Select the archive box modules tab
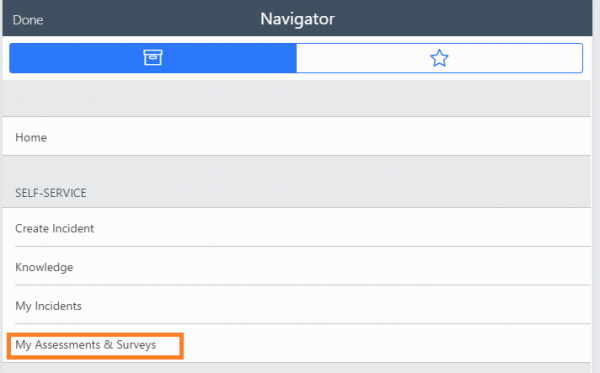The height and width of the screenshot is (373, 600). coord(153,58)
